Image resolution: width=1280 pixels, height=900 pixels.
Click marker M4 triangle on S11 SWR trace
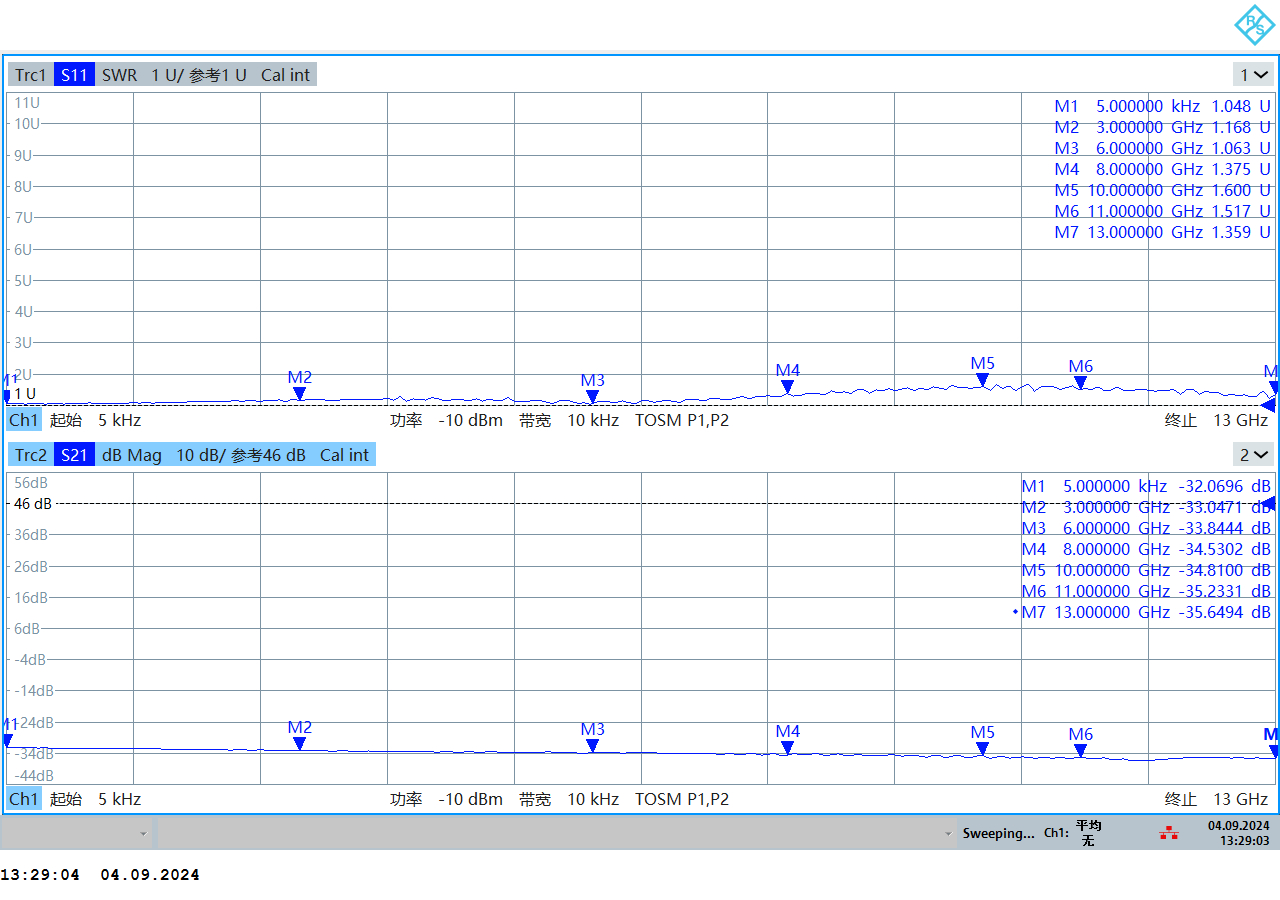tap(787, 387)
